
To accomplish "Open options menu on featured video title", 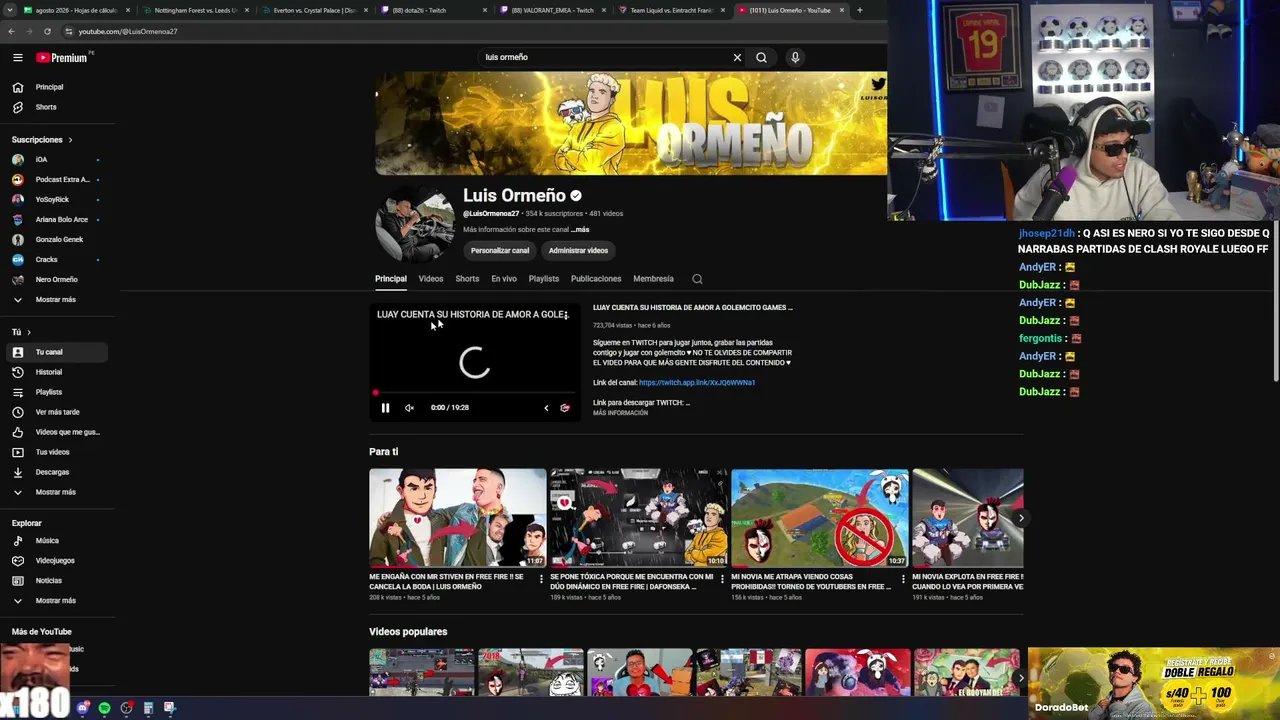I will pyautogui.click(x=568, y=315).
